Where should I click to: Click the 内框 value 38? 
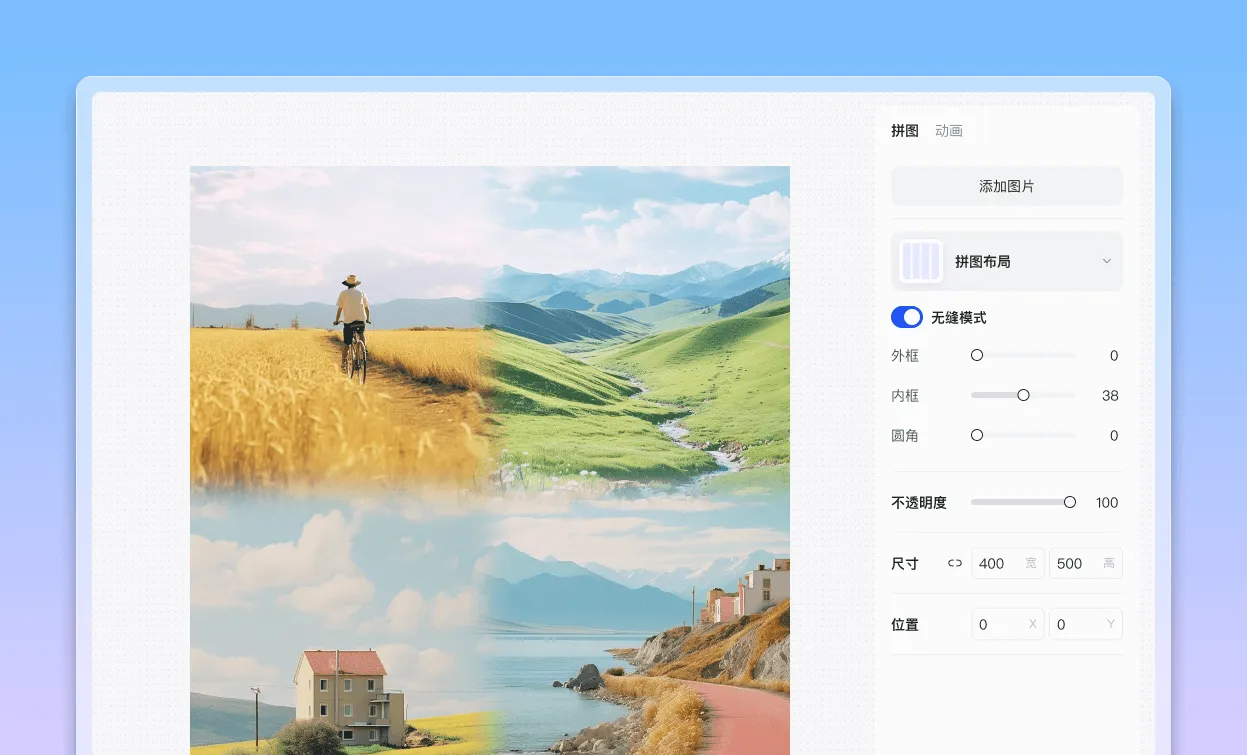tap(1110, 395)
